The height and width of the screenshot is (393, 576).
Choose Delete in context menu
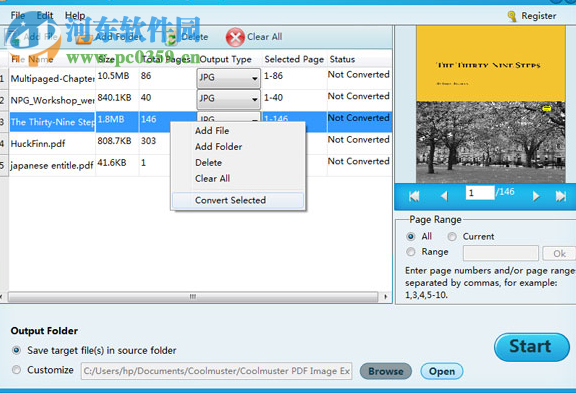(208, 162)
